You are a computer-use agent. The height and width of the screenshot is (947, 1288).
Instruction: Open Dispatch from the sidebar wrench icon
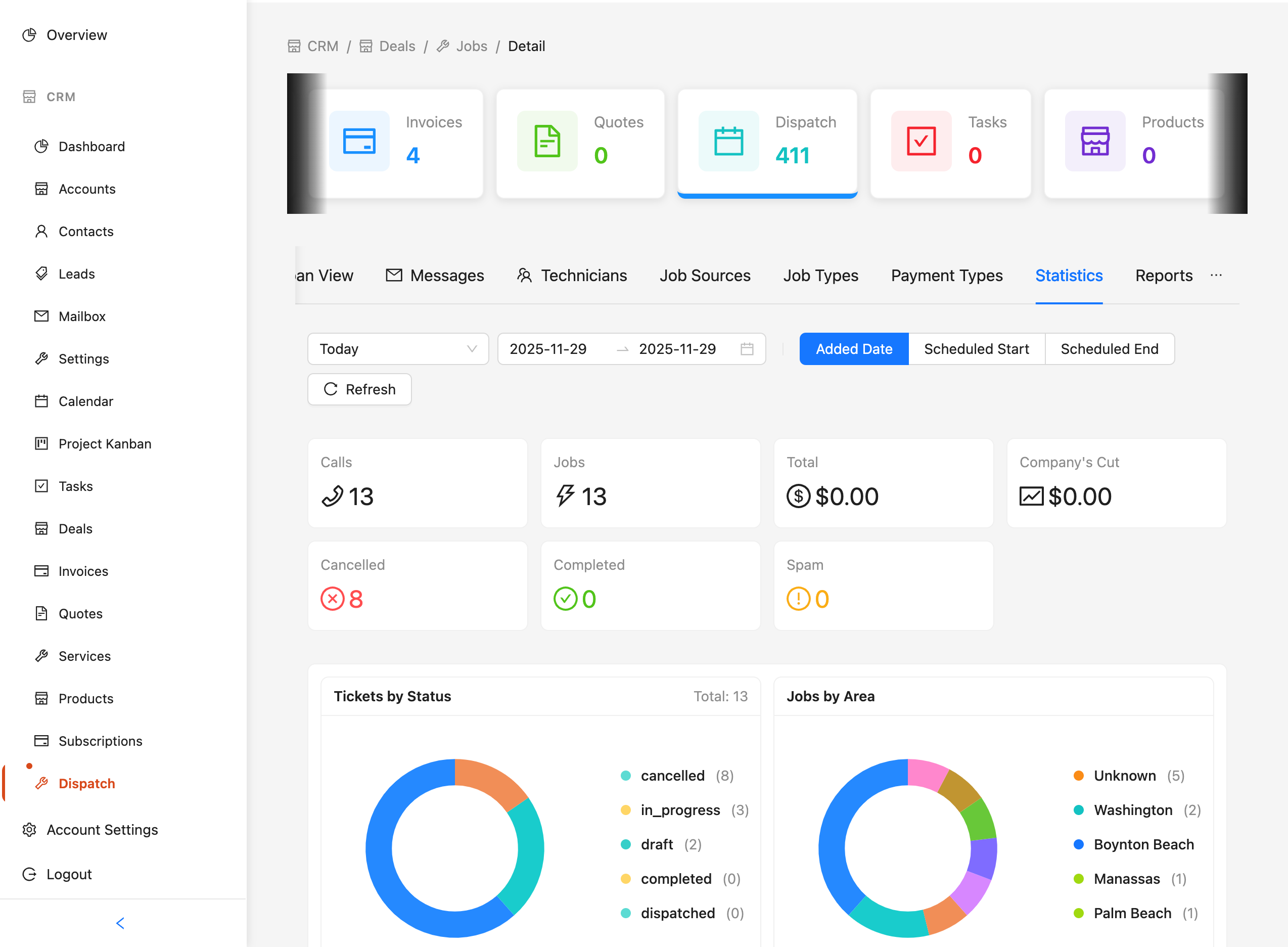pos(40,783)
